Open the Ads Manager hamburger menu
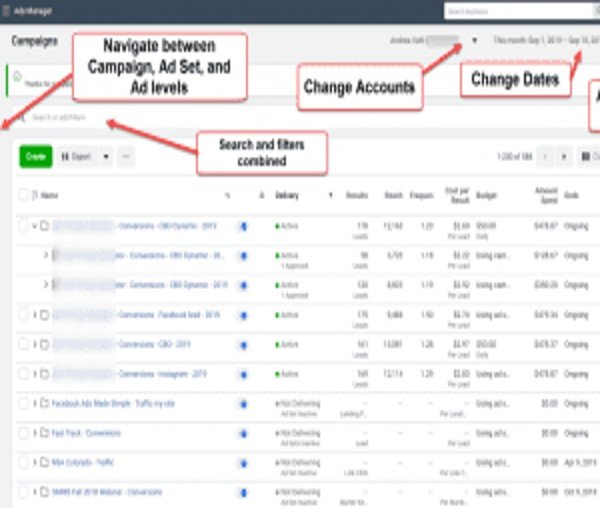Image resolution: width=600 pixels, height=508 pixels. (x=6, y=11)
